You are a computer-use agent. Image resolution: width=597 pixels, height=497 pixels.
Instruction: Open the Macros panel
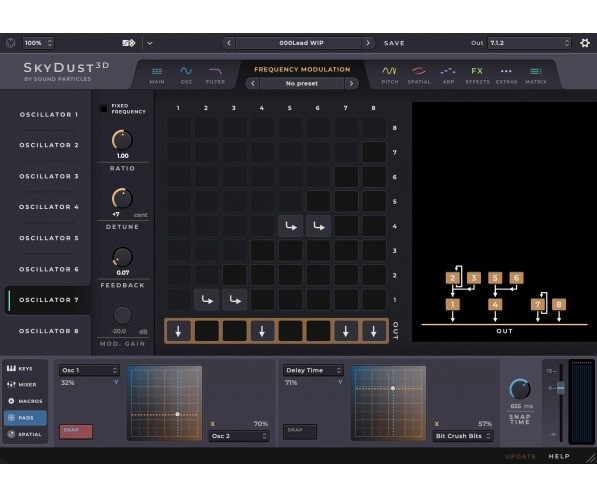[25, 401]
